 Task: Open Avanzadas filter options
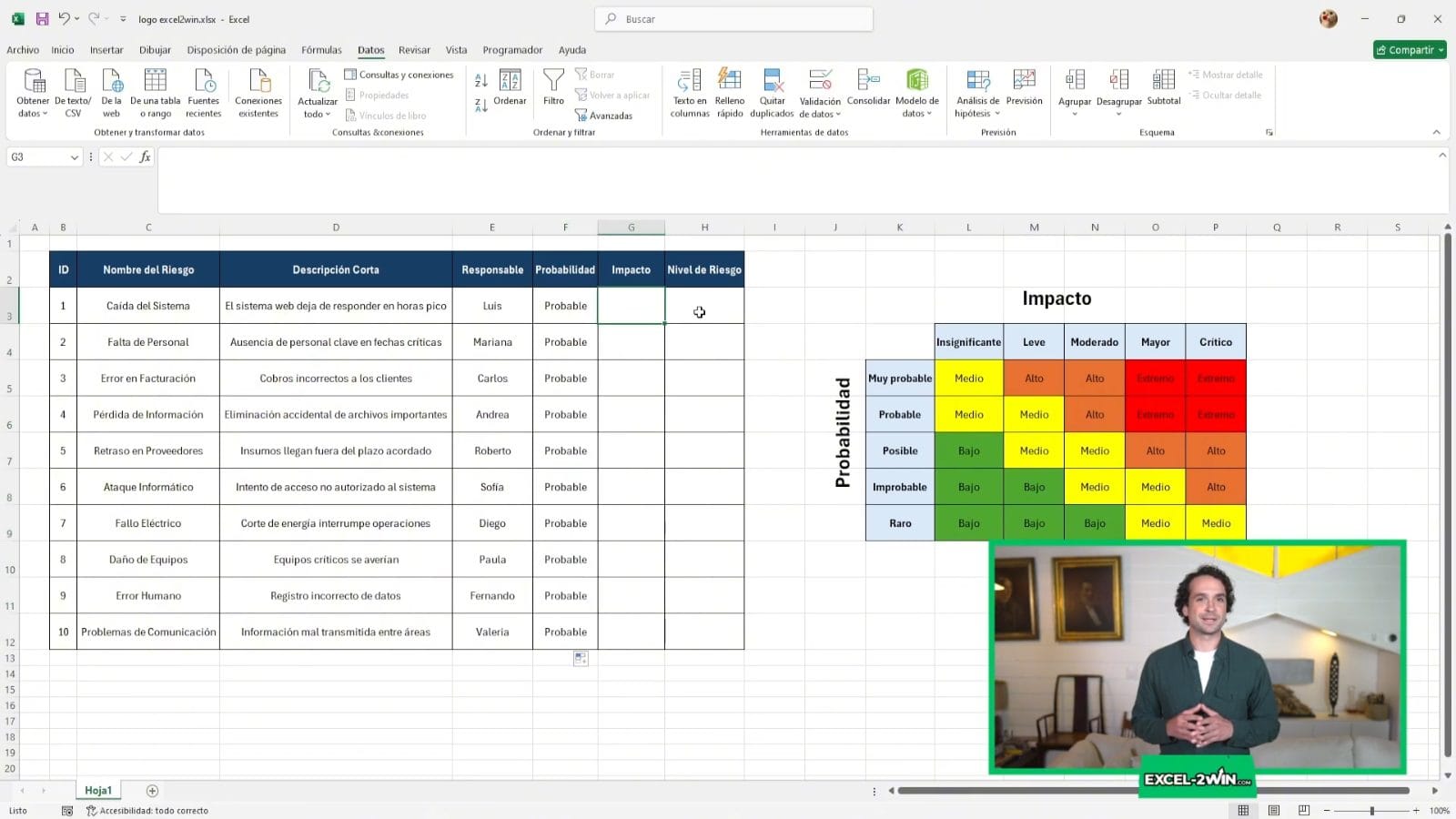click(x=603, y=116)
